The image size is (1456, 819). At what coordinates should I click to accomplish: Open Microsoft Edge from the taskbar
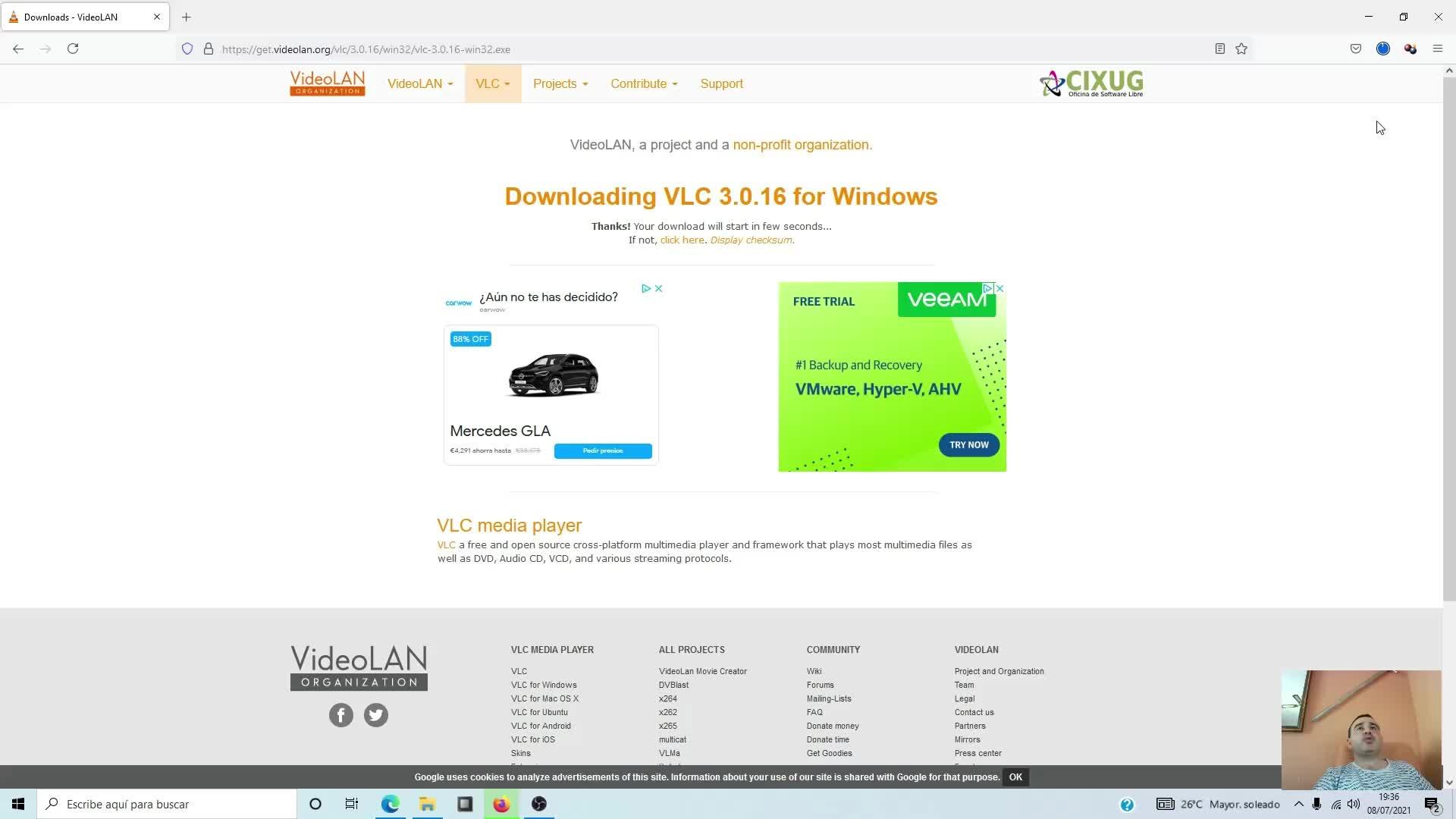[390, 804]
